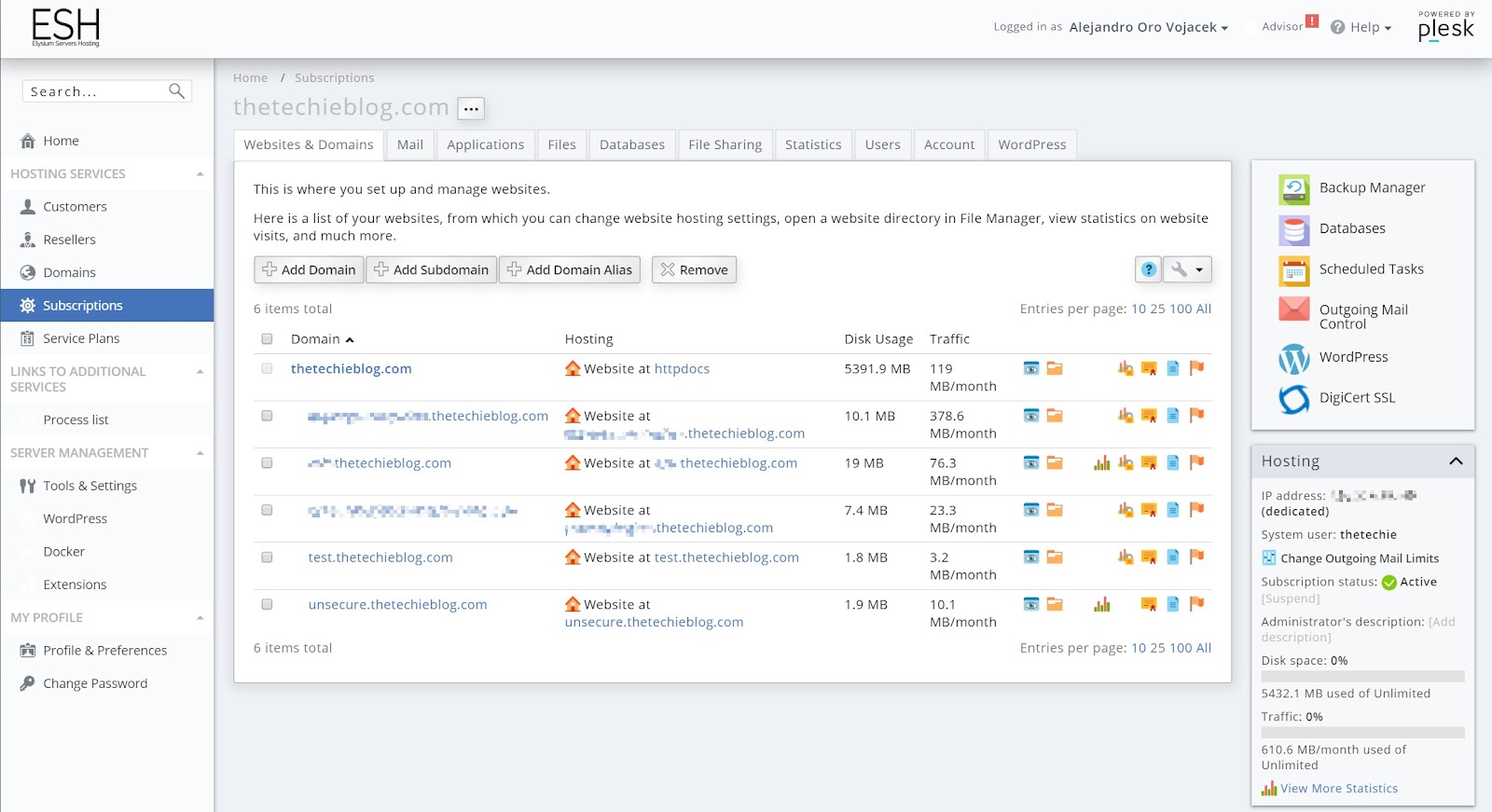Click the Remove button
The width and height of the screenshot is (1492, 812).
point(694,269)
